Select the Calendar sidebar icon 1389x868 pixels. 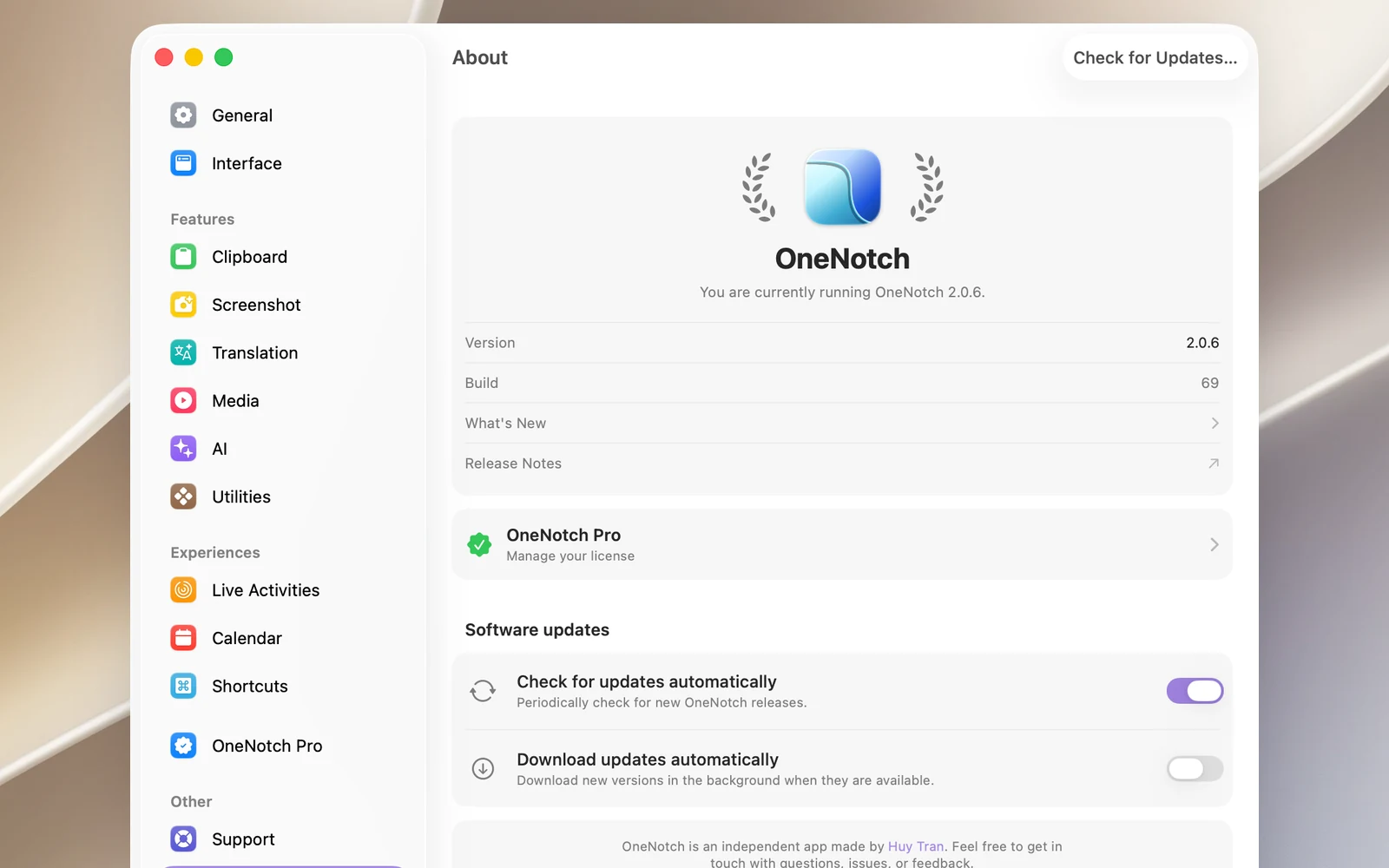coord(183,638)
